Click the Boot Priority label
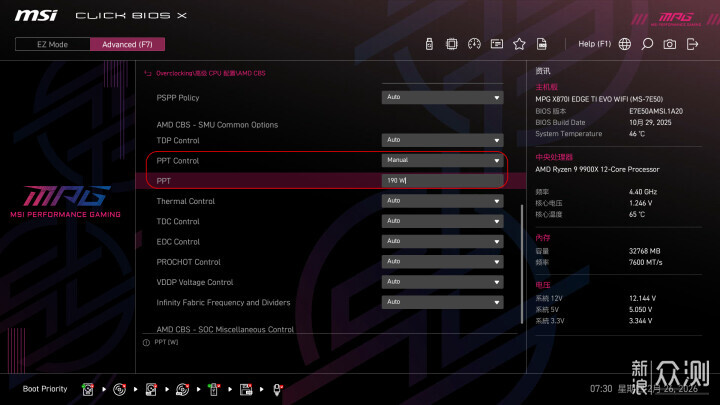 pos(45,389)
